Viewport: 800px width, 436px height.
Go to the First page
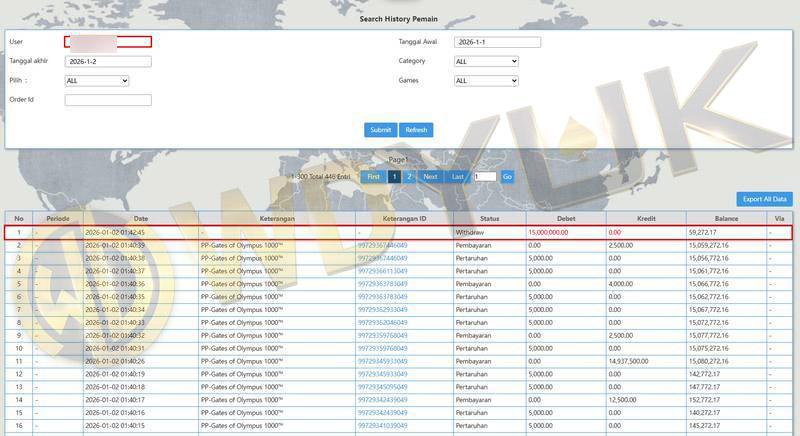coord(373,176)
